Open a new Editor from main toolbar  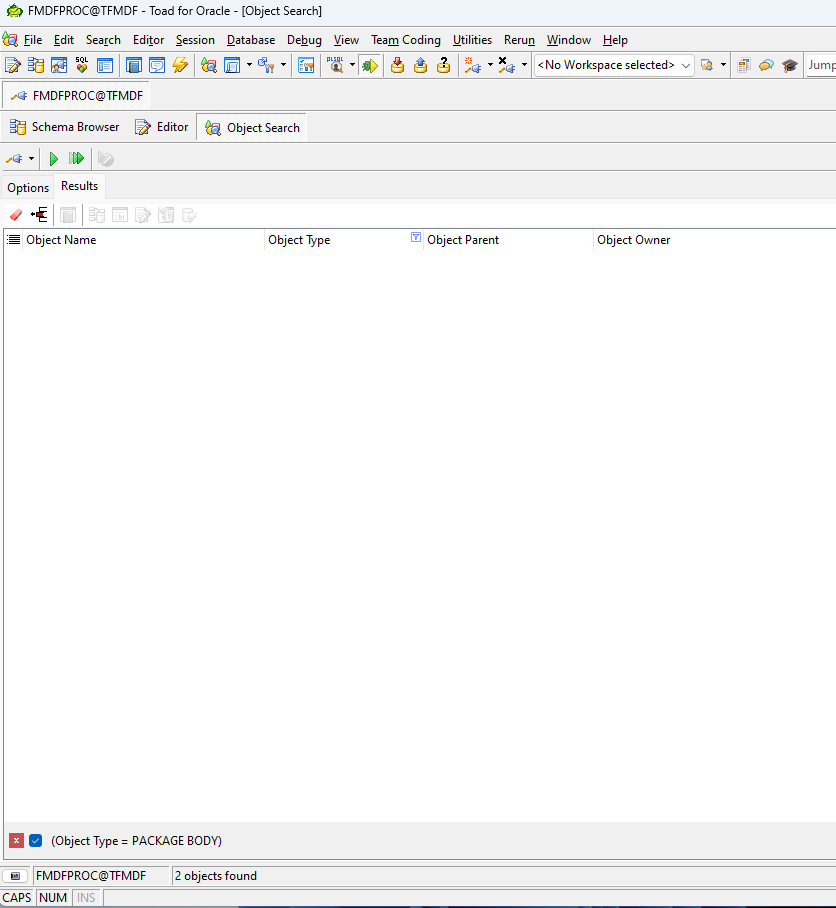pyautogui.click(x=13, y=65)
